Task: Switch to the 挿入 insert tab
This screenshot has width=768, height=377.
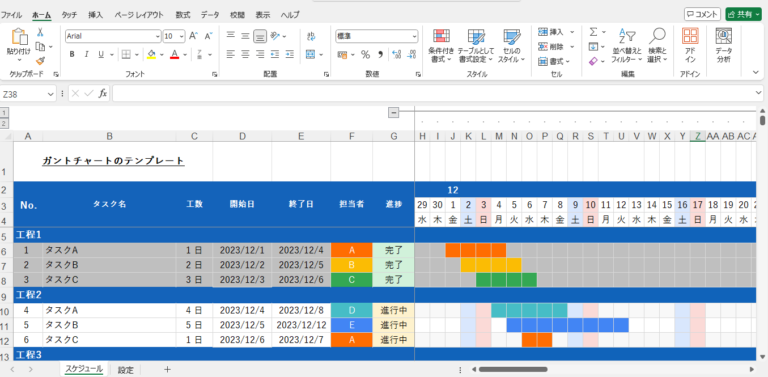Action: click(96, 15)
